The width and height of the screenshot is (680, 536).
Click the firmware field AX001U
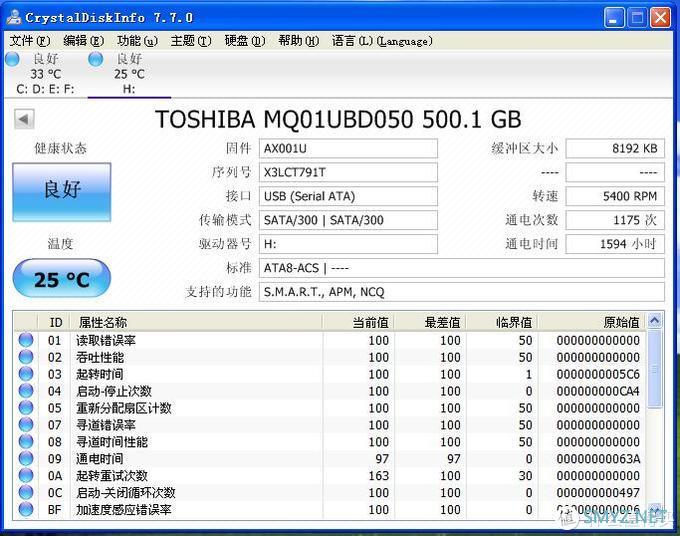pyautogui.click(x=348, y=149)
